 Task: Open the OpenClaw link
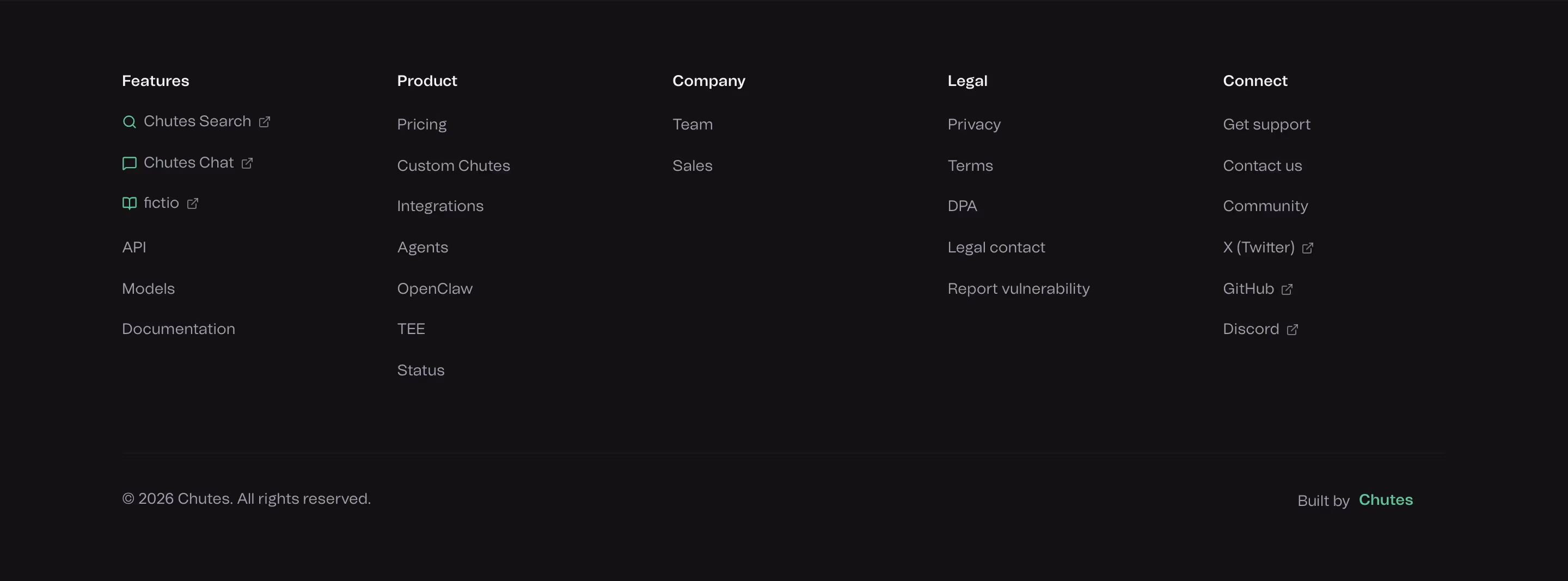pyautogui.click(x=434, y=288)
